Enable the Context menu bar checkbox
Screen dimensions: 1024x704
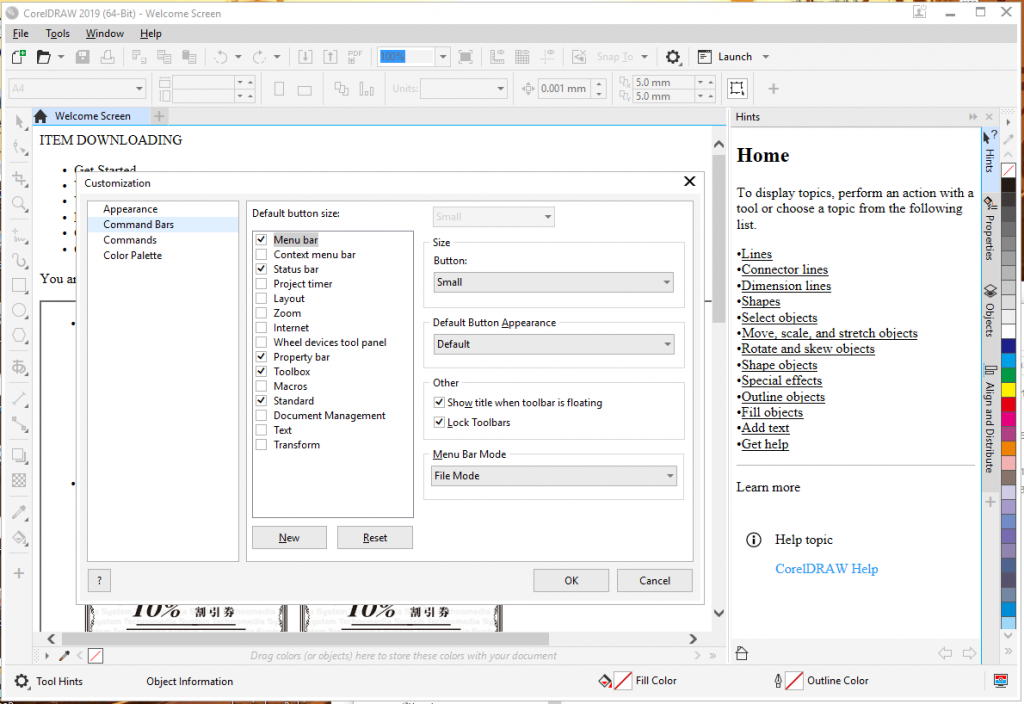[261, 254]
